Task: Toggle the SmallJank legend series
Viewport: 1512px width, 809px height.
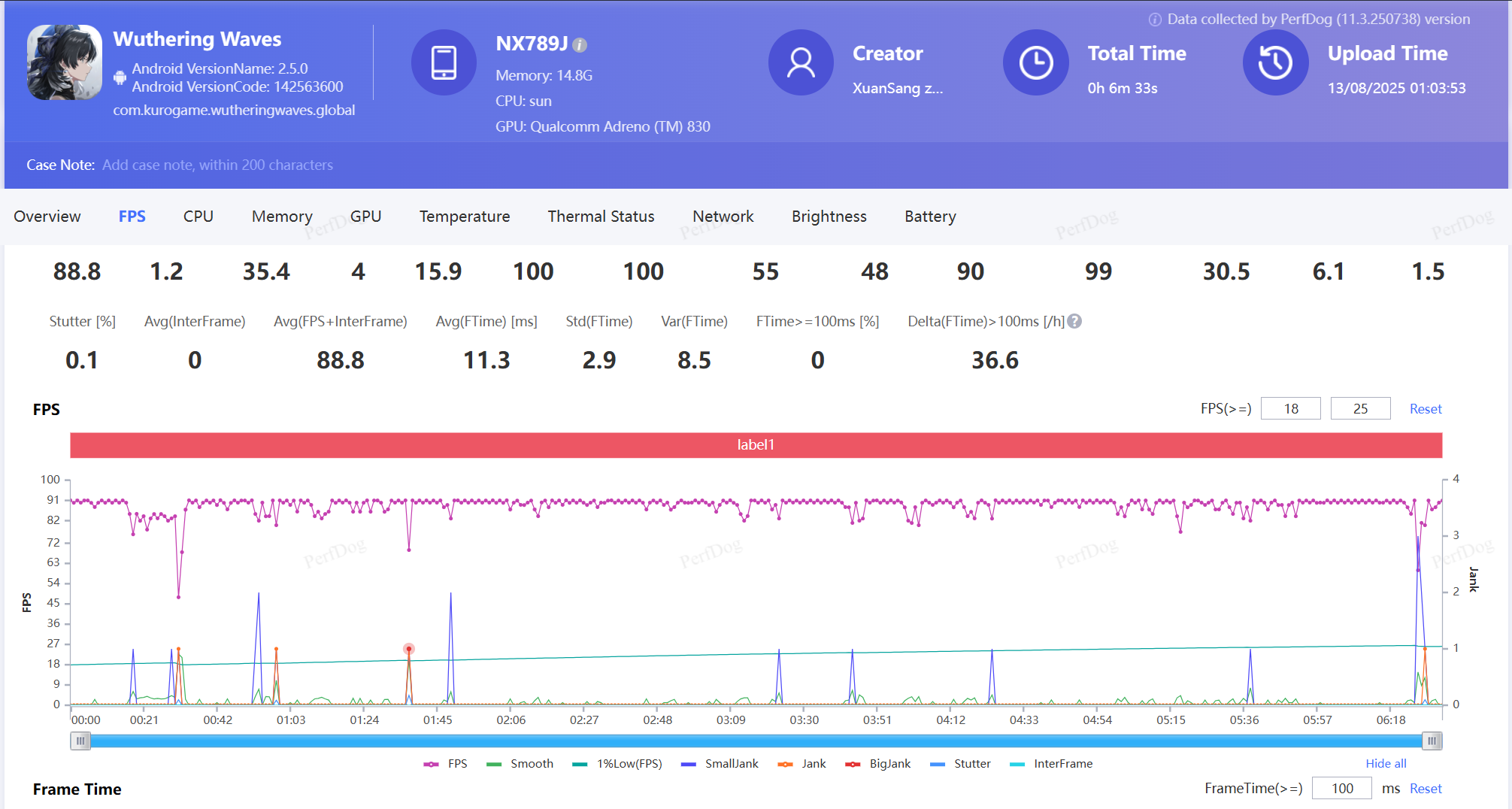Action: pos(720,764)
